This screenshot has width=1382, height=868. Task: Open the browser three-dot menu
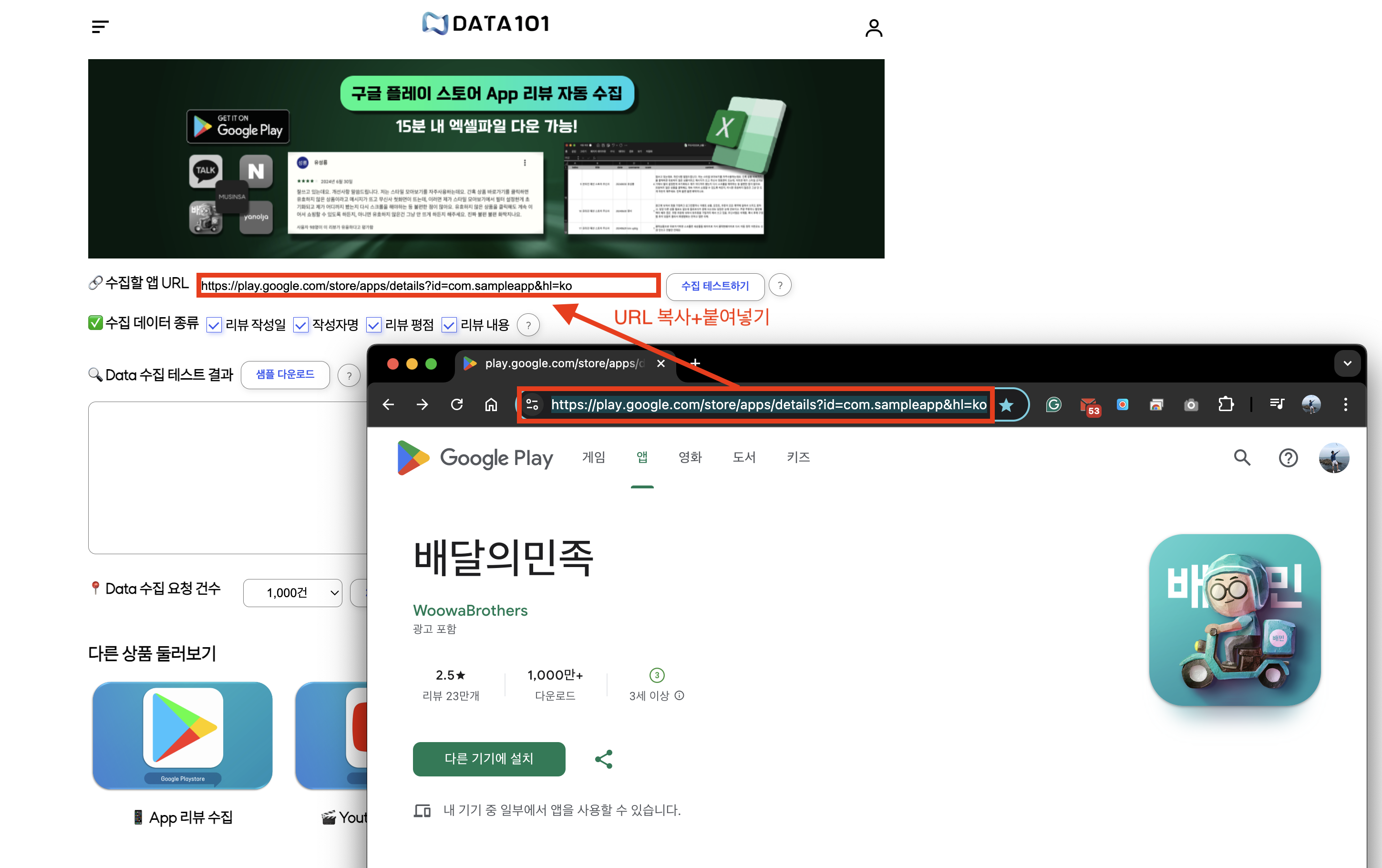click(1345, 405)
